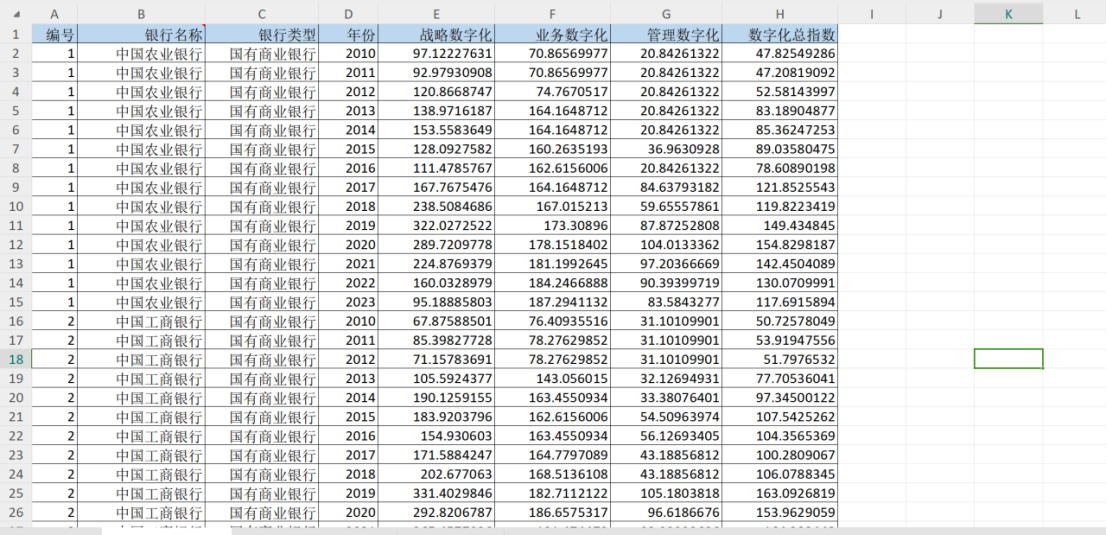Click the Select All corner triangle
The width and height of the screenshot is (1107, 535).
[x=17, y=13]
